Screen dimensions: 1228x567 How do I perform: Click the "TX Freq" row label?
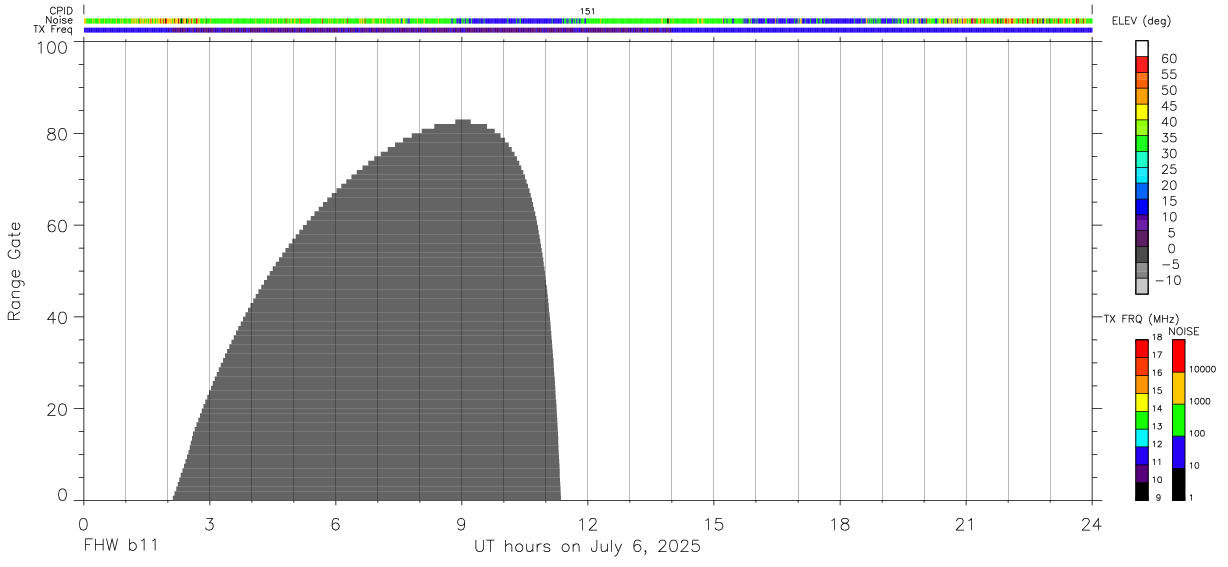[x=54, y=30]
